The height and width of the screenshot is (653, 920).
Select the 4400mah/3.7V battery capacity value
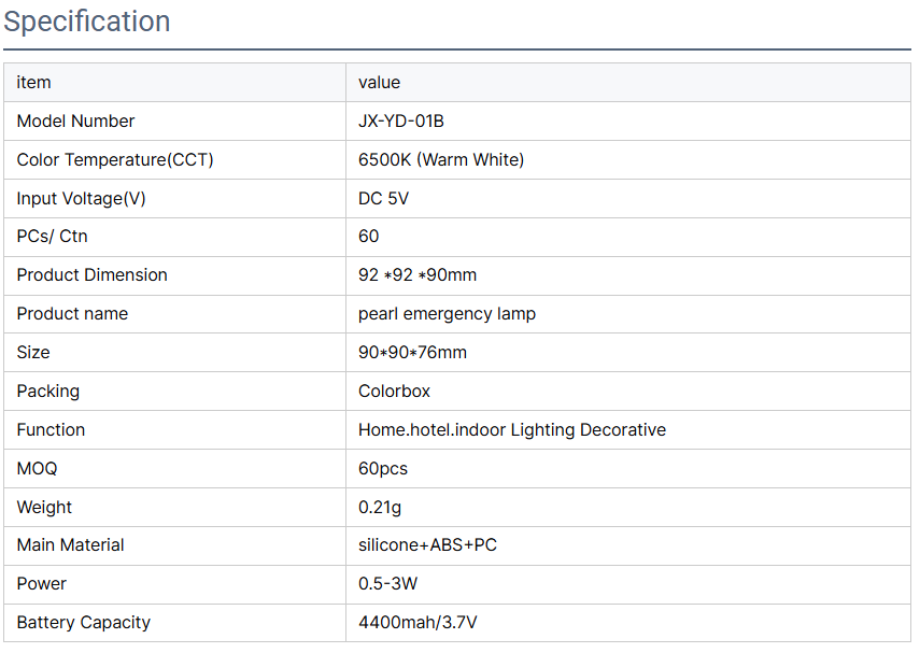418,622
